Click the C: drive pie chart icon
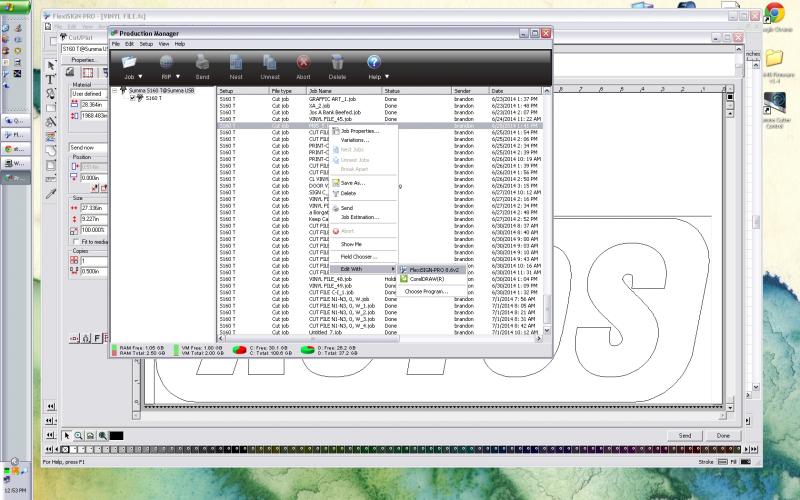This screenshot has width=800, height=500. (239, 350)
